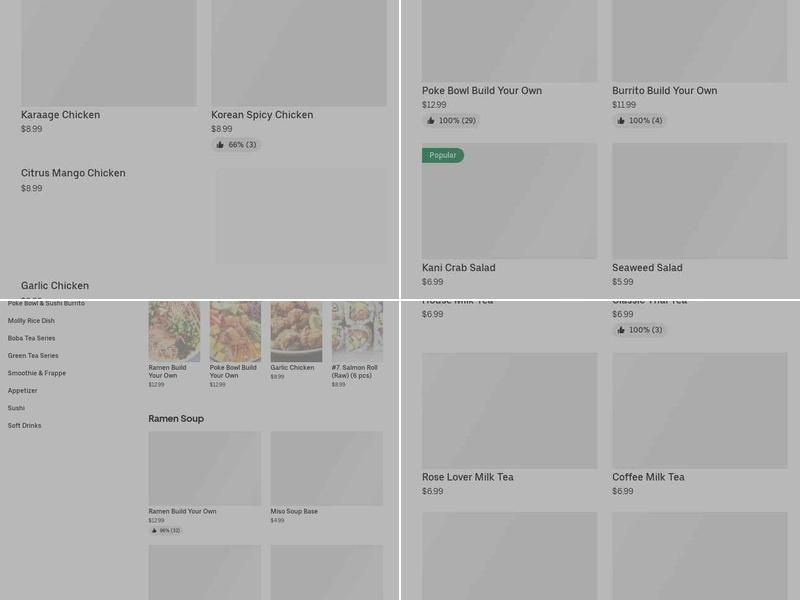800x600 pixels.
Task: Go to Soft Drinks in the category list
Action: (x=25, y=426)
